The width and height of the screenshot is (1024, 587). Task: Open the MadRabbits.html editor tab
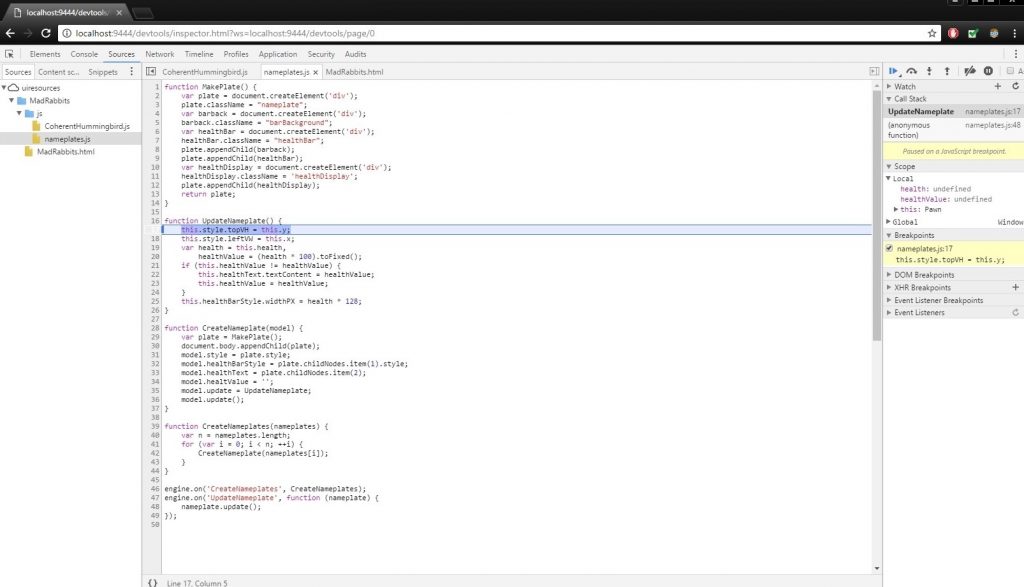(x=354, y=72)
